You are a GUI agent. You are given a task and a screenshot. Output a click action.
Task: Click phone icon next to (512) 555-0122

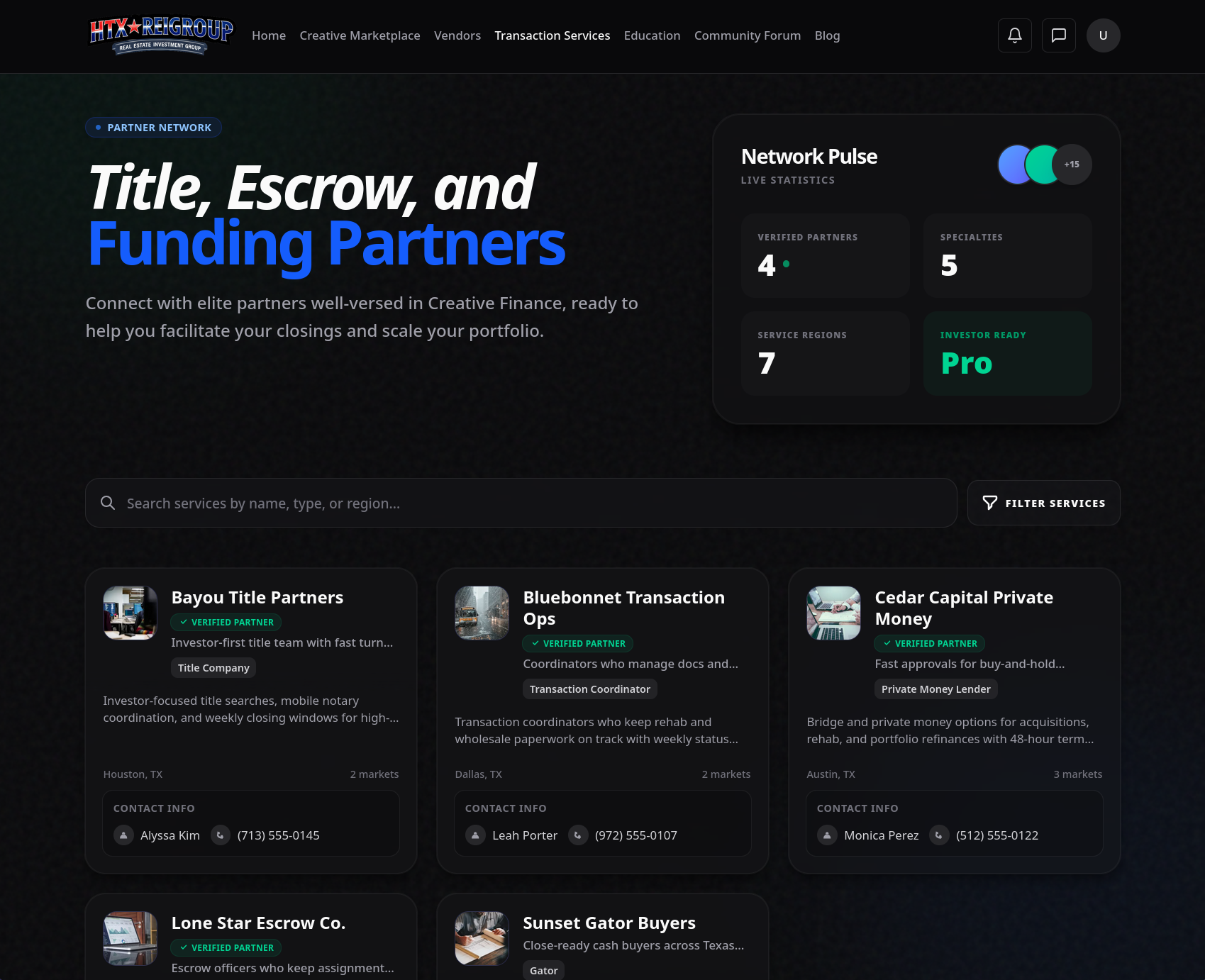click(939, 835)
